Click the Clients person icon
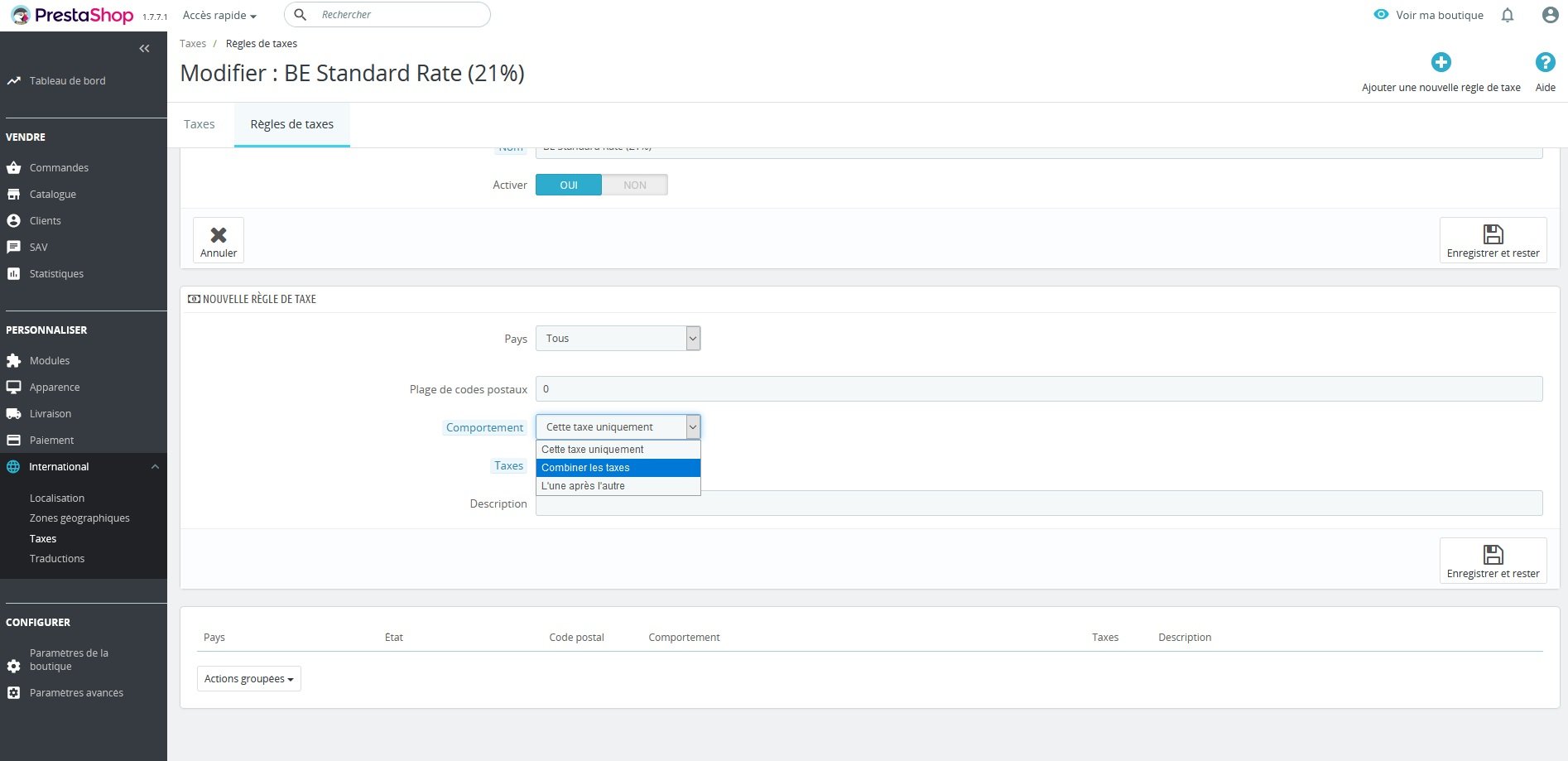Viewport: 1568px width, 761px height. click(13, 220)
